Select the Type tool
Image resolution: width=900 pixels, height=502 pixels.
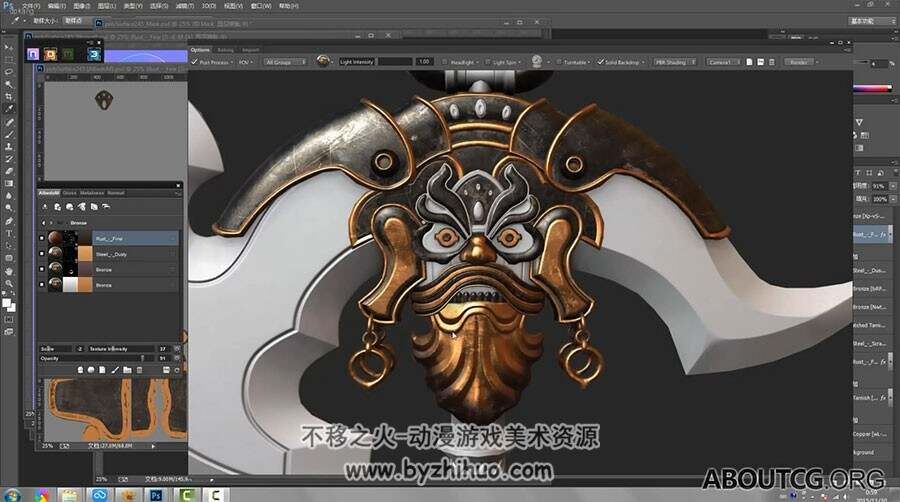pyautogui.click(x=9, y=234)
